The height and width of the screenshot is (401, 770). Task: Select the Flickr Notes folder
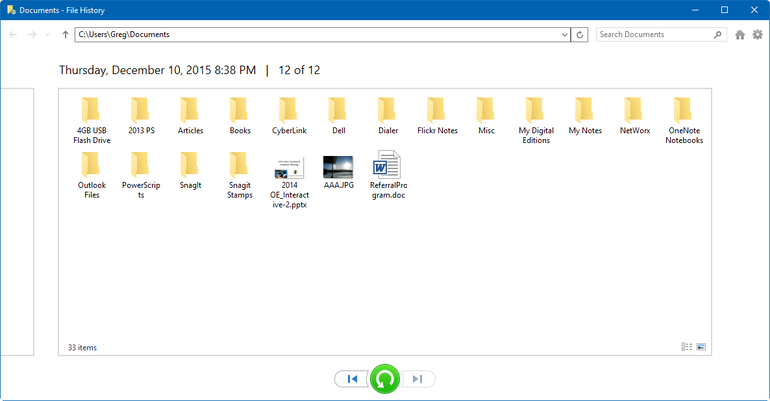[x=438, y=116]
